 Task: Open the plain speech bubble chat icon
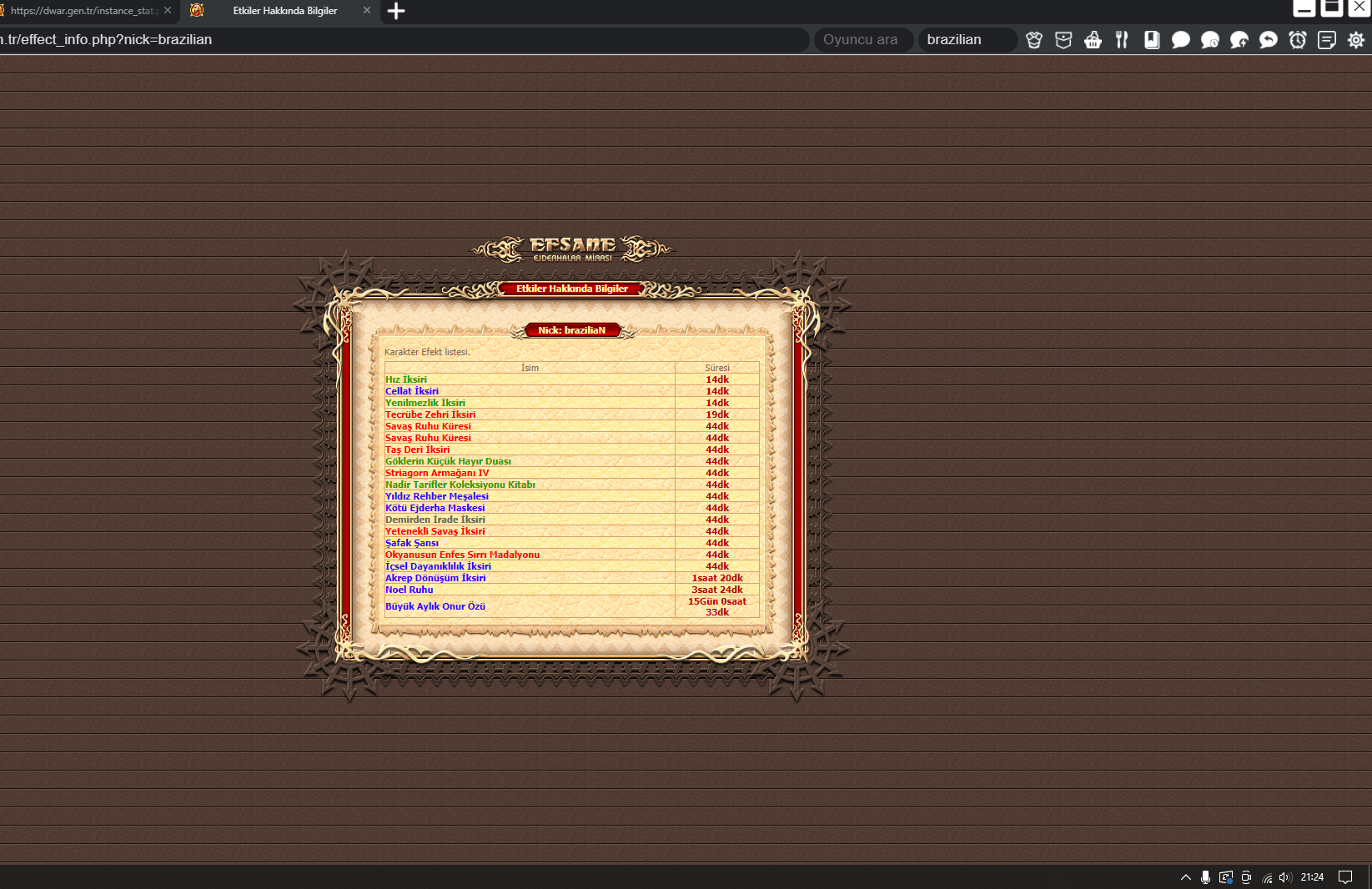[x=1180, y=40]
